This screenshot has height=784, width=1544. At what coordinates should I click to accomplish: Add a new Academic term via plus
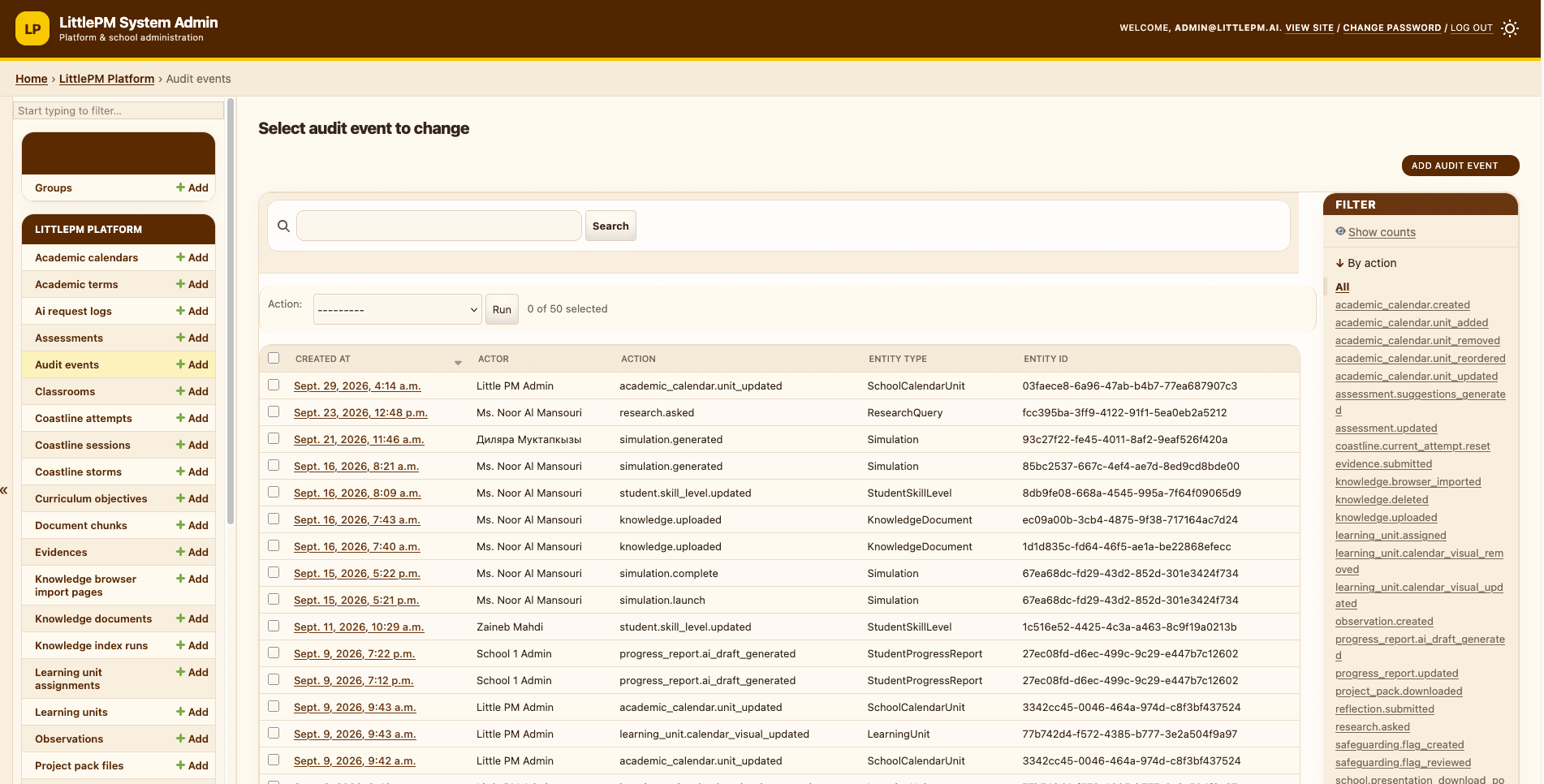(192, 284)
